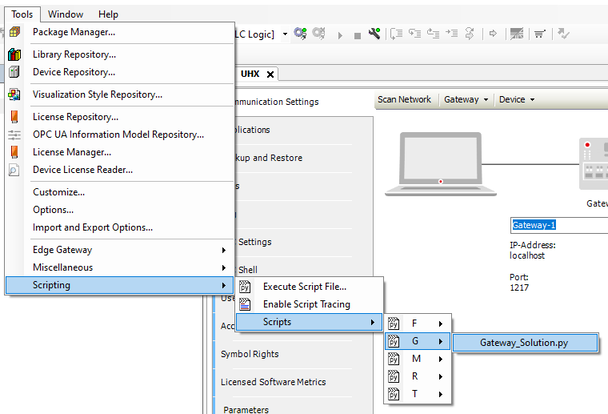Viewport: 608px width, 414px height.
Task: Click the Enable Script Tracing icon
Action: point(245,304)
